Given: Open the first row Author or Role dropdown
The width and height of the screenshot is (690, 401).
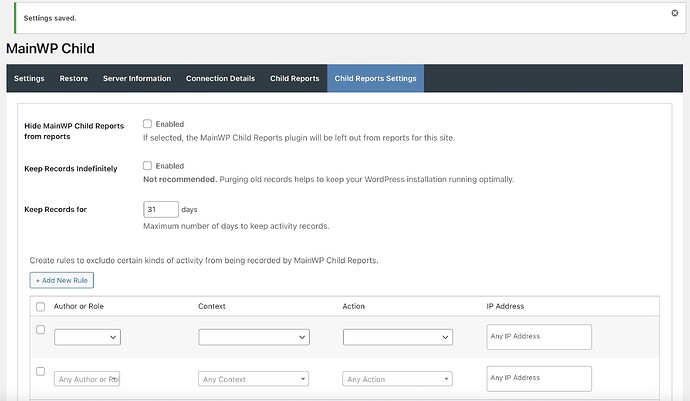Looking at the screenshot, I should [87, 337].
